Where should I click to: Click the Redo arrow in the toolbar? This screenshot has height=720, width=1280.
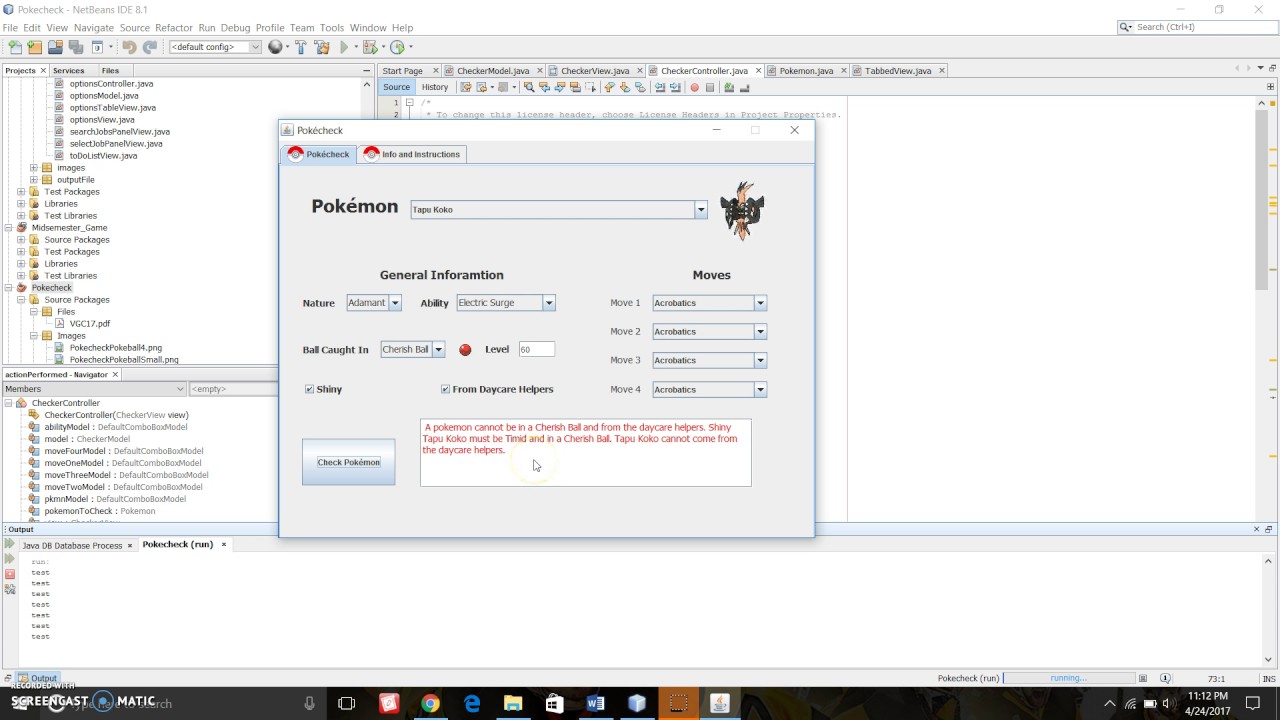[x=149, y=47]
